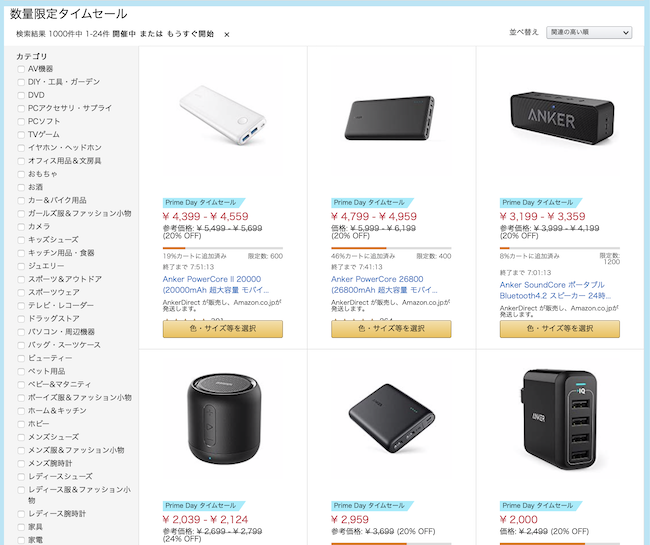Check the メンズ腕時計 category checkbox
Screen dimensions: 650x545
point(21,464)
